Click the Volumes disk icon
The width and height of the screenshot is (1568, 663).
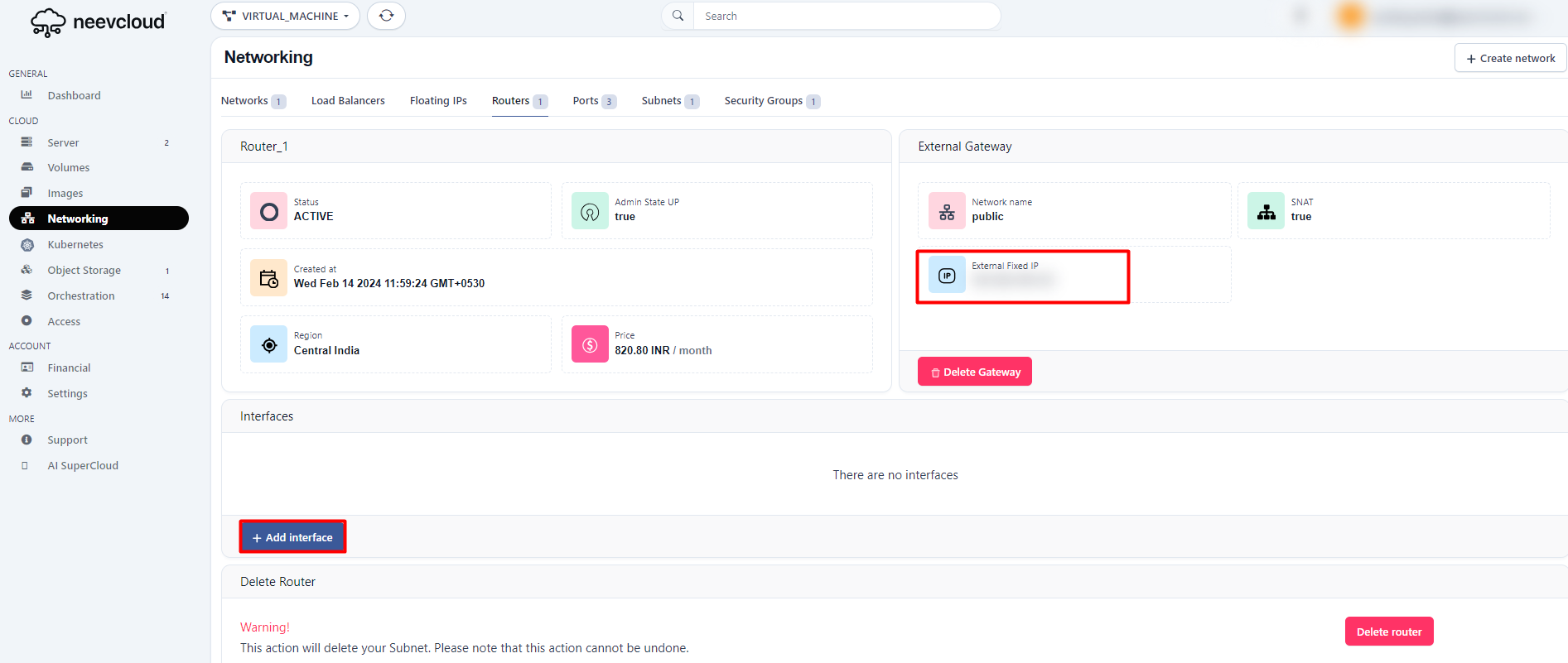pyautogui.click(x=27, y=167)
